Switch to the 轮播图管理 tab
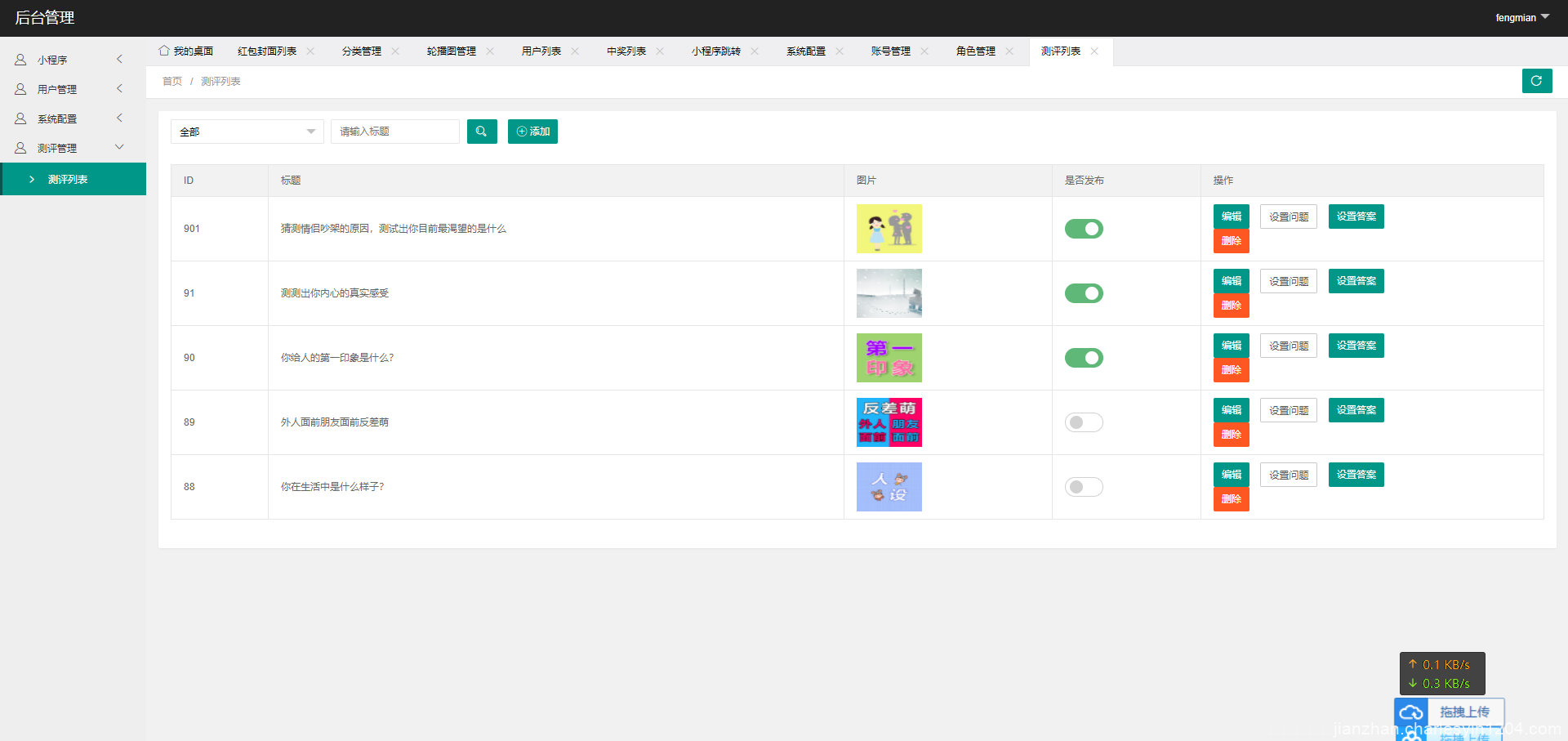The height and width of the screenshot is (741, 1568). coord(452,51)
